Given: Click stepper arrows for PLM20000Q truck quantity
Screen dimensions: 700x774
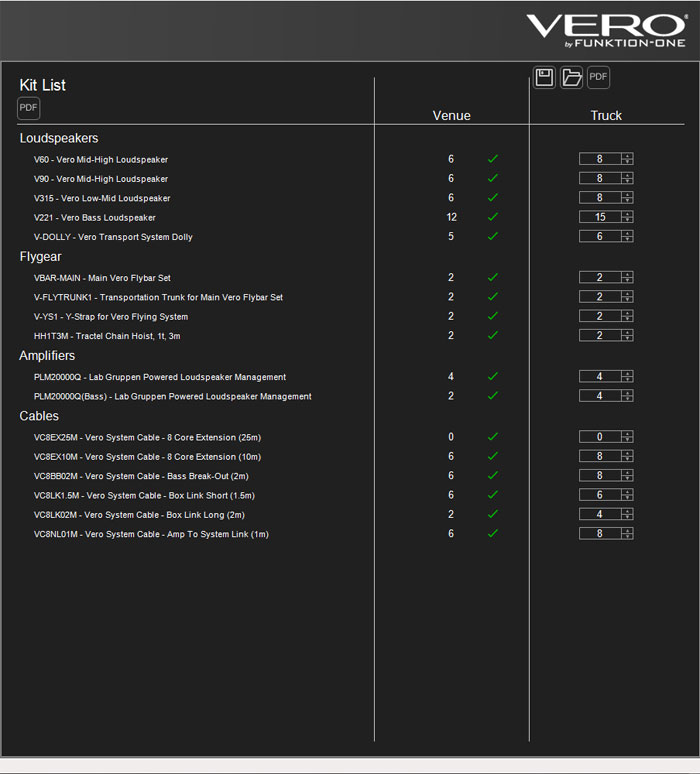Looking at the screenshot, I should point(627,377).
